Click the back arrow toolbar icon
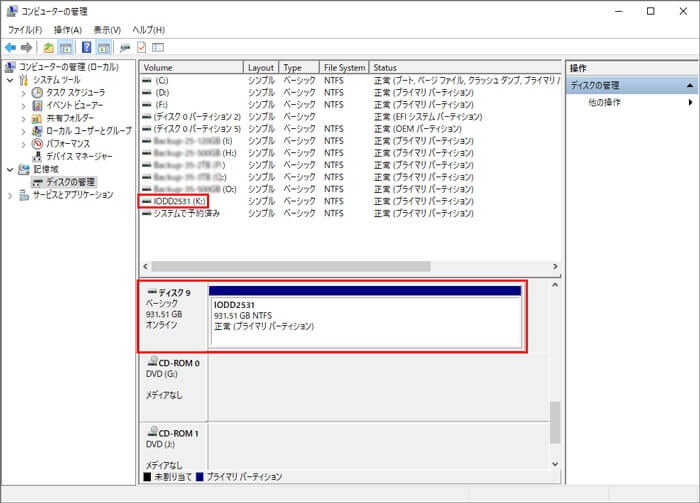The image size is (700, 503). click(10, 47)
